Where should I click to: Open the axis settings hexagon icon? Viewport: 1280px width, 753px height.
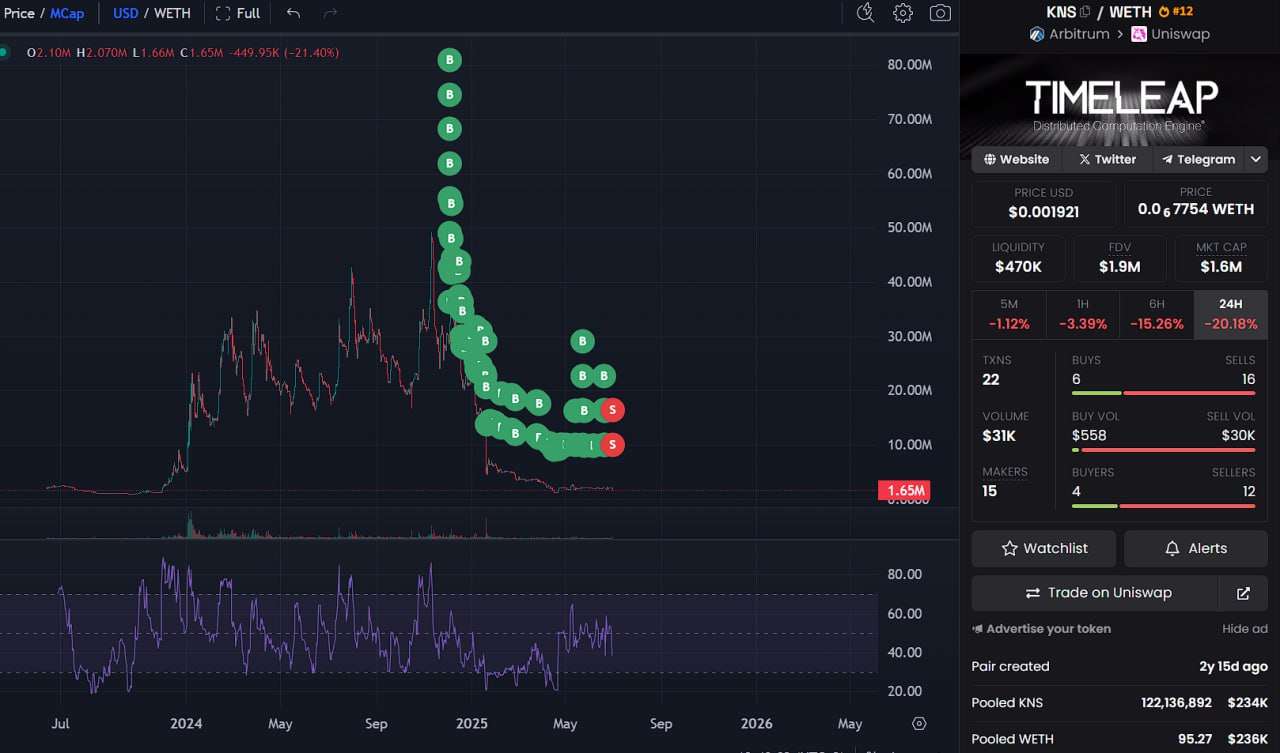click(919, 723)
